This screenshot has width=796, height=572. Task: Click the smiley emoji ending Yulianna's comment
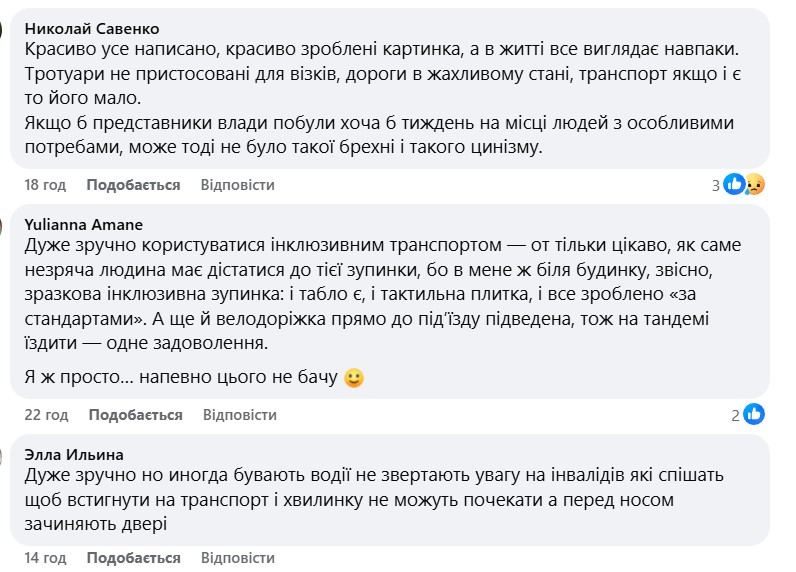[x=353, y=378]
